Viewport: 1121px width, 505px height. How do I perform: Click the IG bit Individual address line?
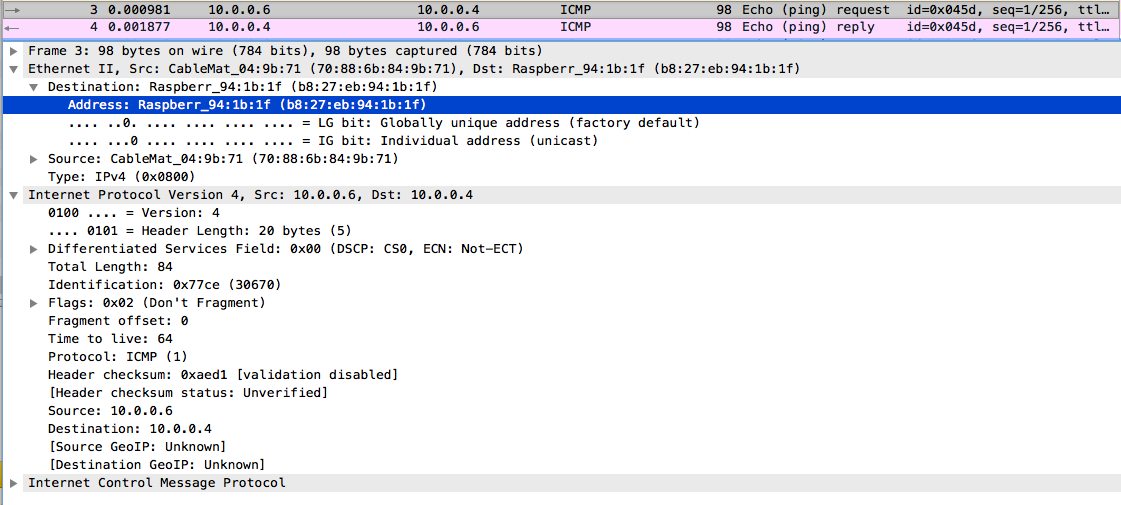[333, 141]
